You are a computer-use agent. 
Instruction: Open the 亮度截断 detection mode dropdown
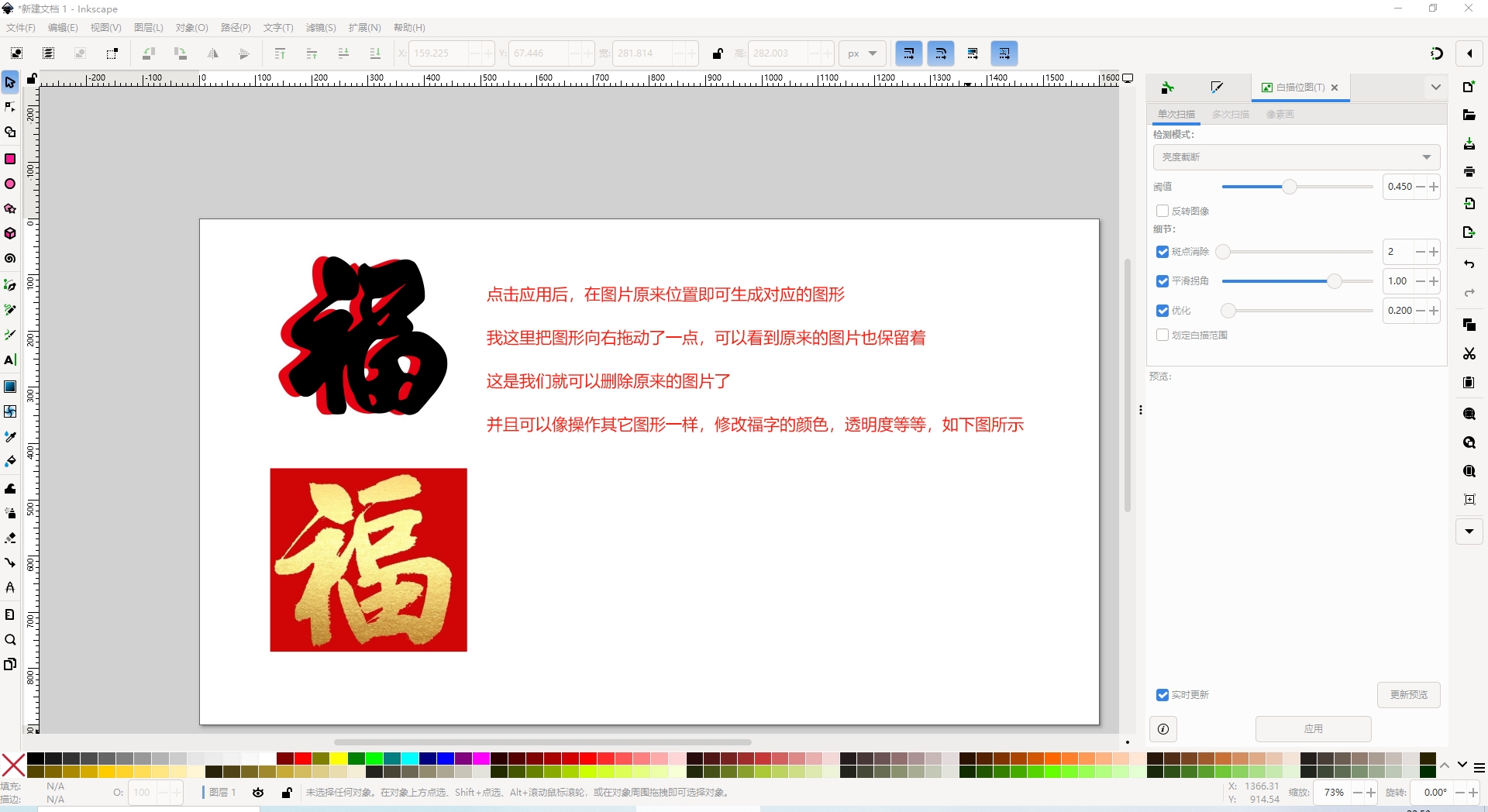click(1296, 157)
